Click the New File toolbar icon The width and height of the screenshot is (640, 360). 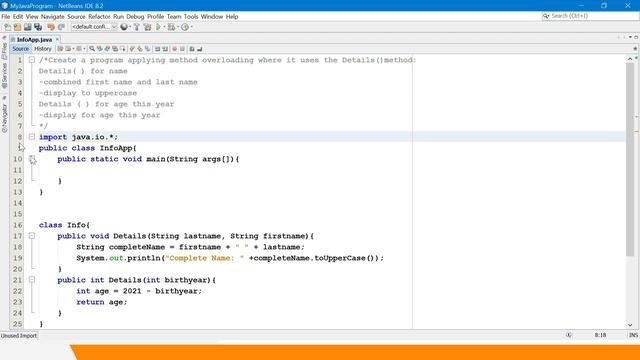pyautogui.click(x=7, y=27)
